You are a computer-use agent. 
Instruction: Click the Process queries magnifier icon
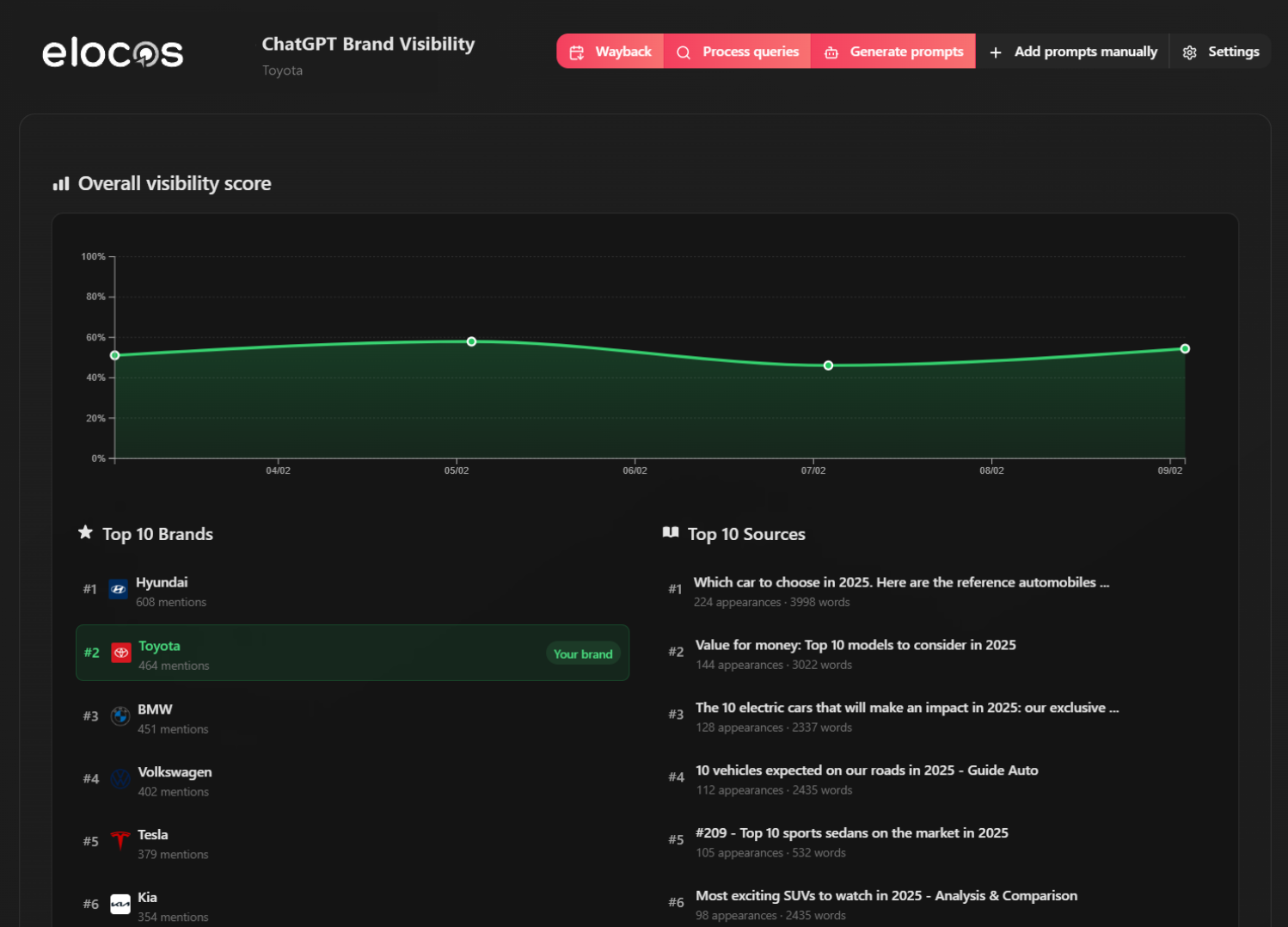click(x=684, y=52)
